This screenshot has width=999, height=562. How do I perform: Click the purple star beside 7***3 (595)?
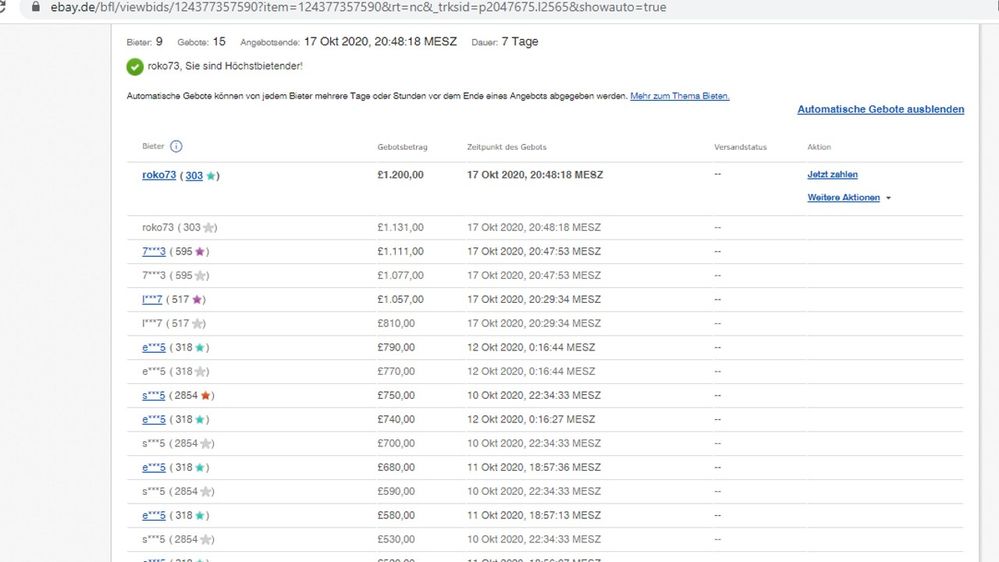tap(200, 252)
